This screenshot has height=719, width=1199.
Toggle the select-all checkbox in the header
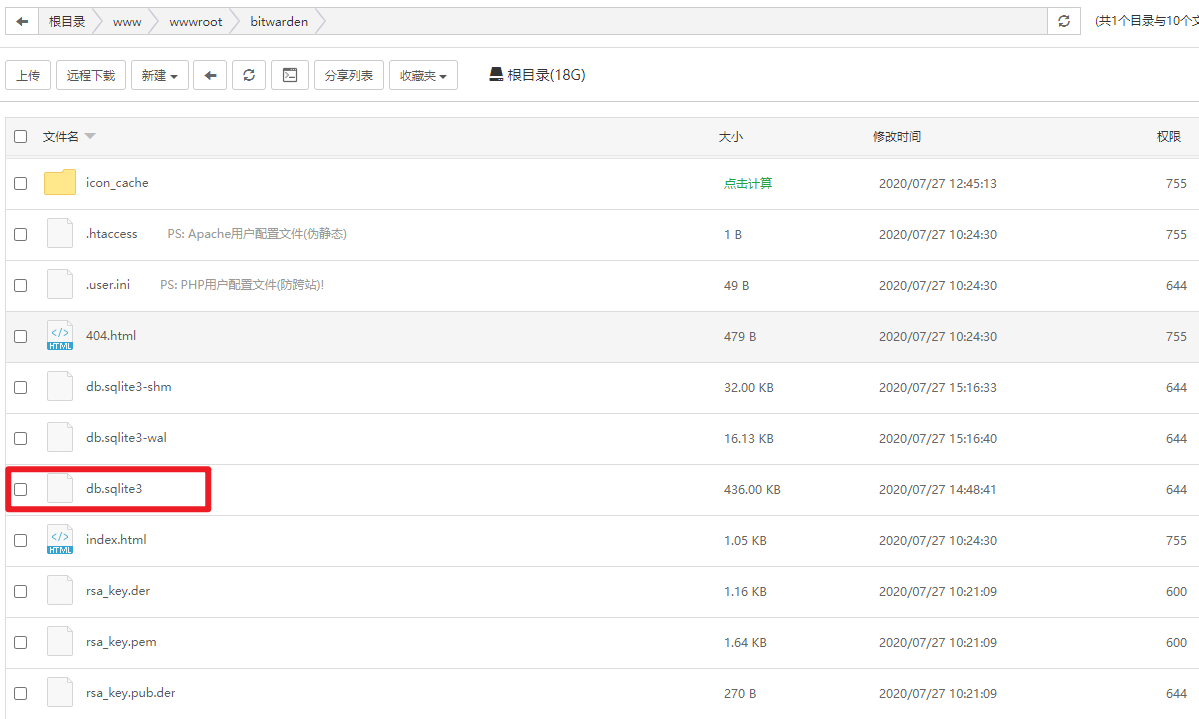click(20, 136)
